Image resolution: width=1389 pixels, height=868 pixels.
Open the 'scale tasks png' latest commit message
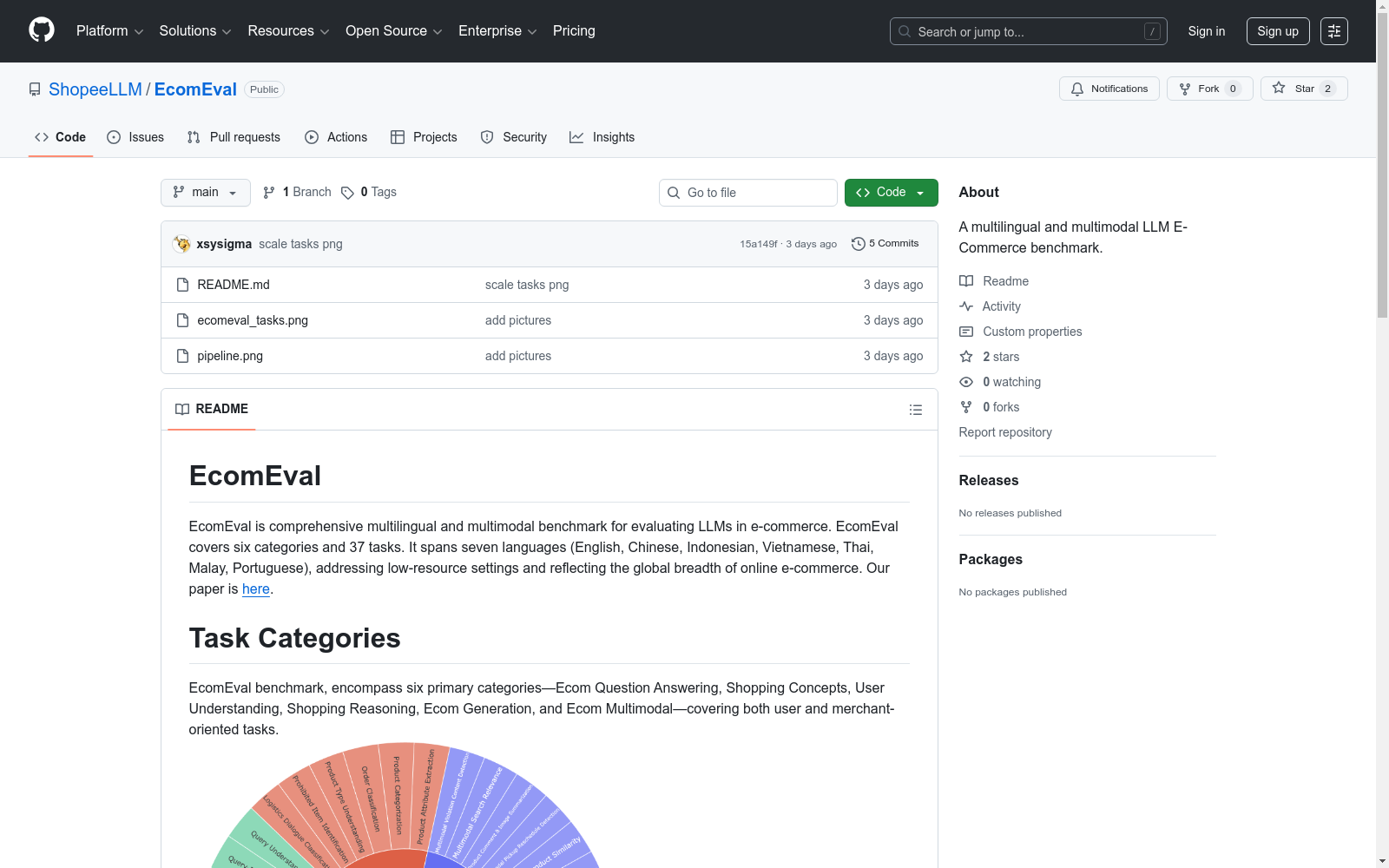pos(300,244)
